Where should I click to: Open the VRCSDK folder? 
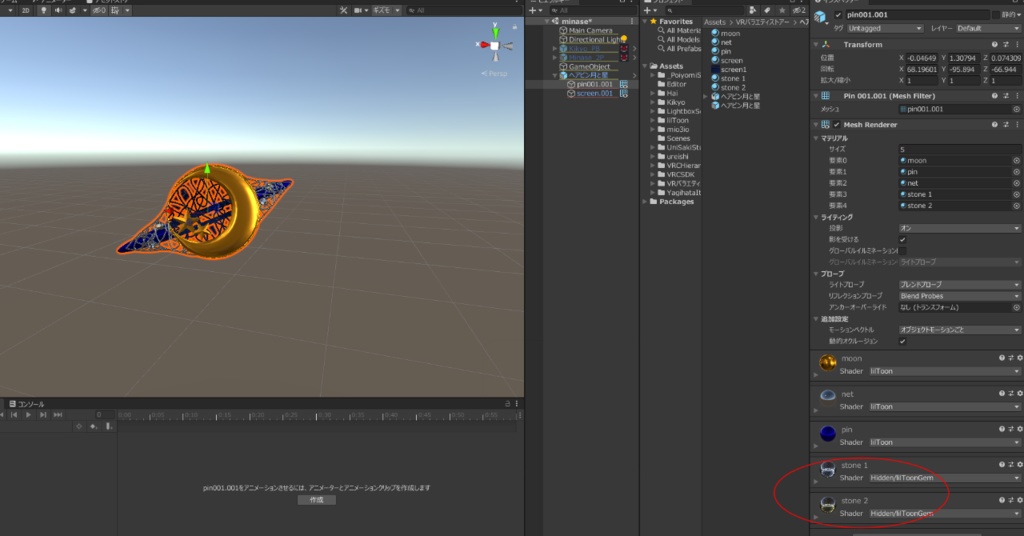(x=679, y=175)
